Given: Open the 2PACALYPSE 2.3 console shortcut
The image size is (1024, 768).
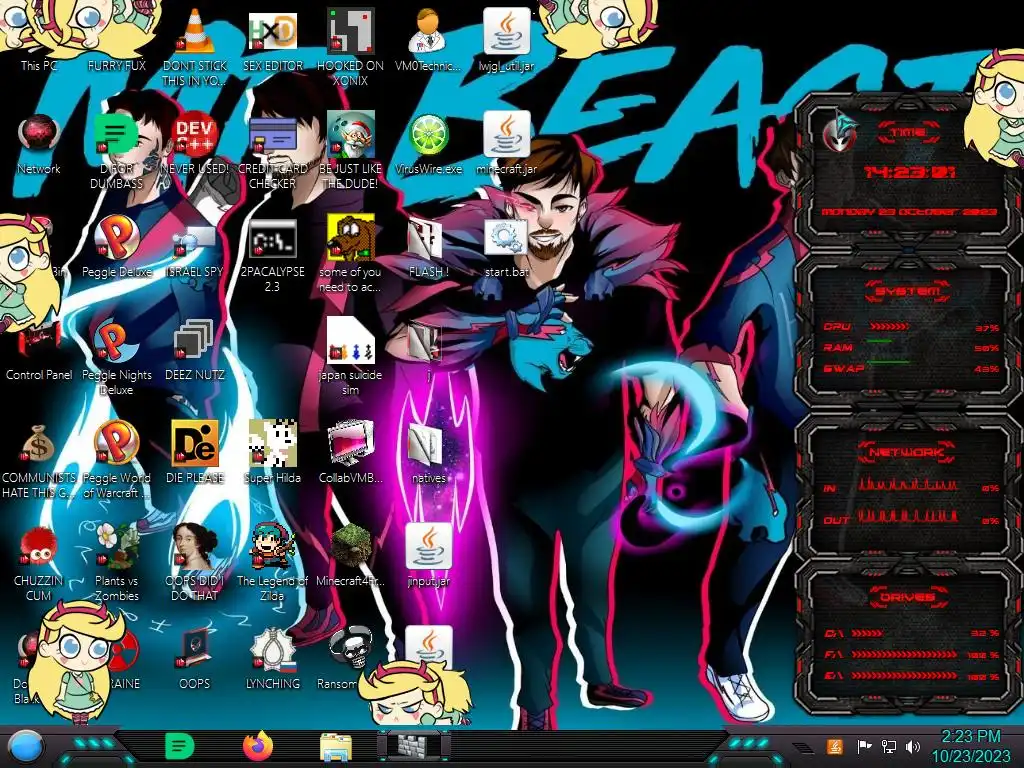Looking at the screenshot, I should click(x=272, y=255).
